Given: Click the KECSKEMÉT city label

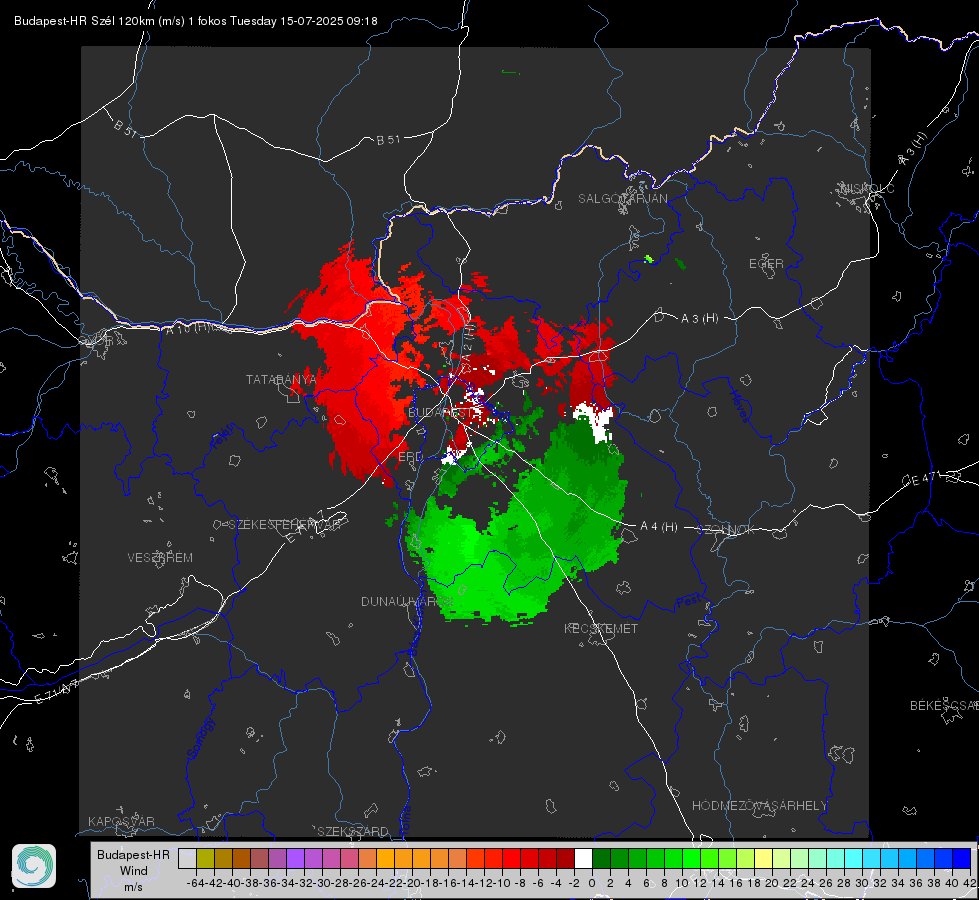Looking at the screenshot, I should pyautogui.click(x=601, y=629).
